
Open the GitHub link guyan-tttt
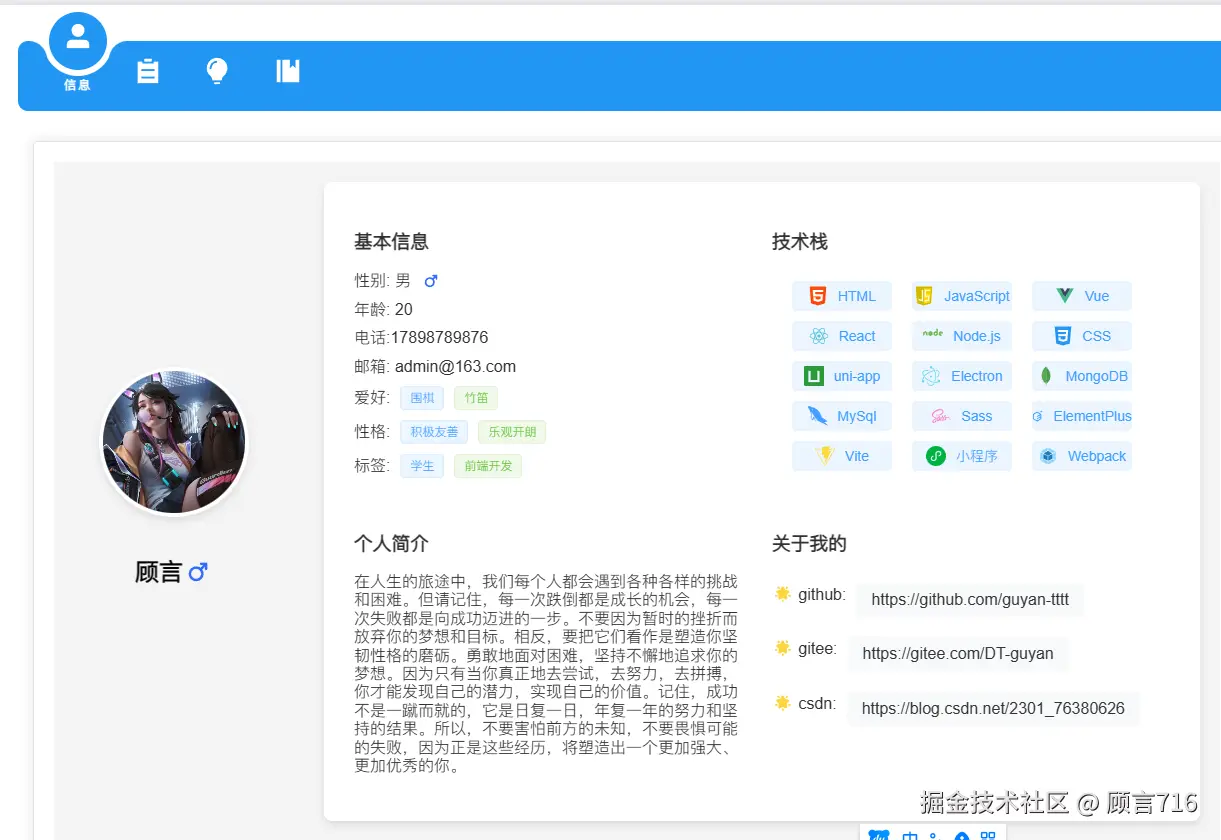(970, 600)
